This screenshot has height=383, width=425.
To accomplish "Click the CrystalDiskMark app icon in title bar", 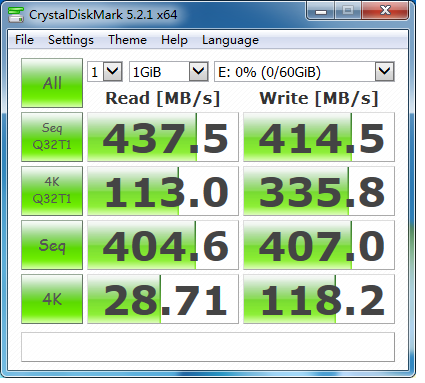I will [16, 14].
